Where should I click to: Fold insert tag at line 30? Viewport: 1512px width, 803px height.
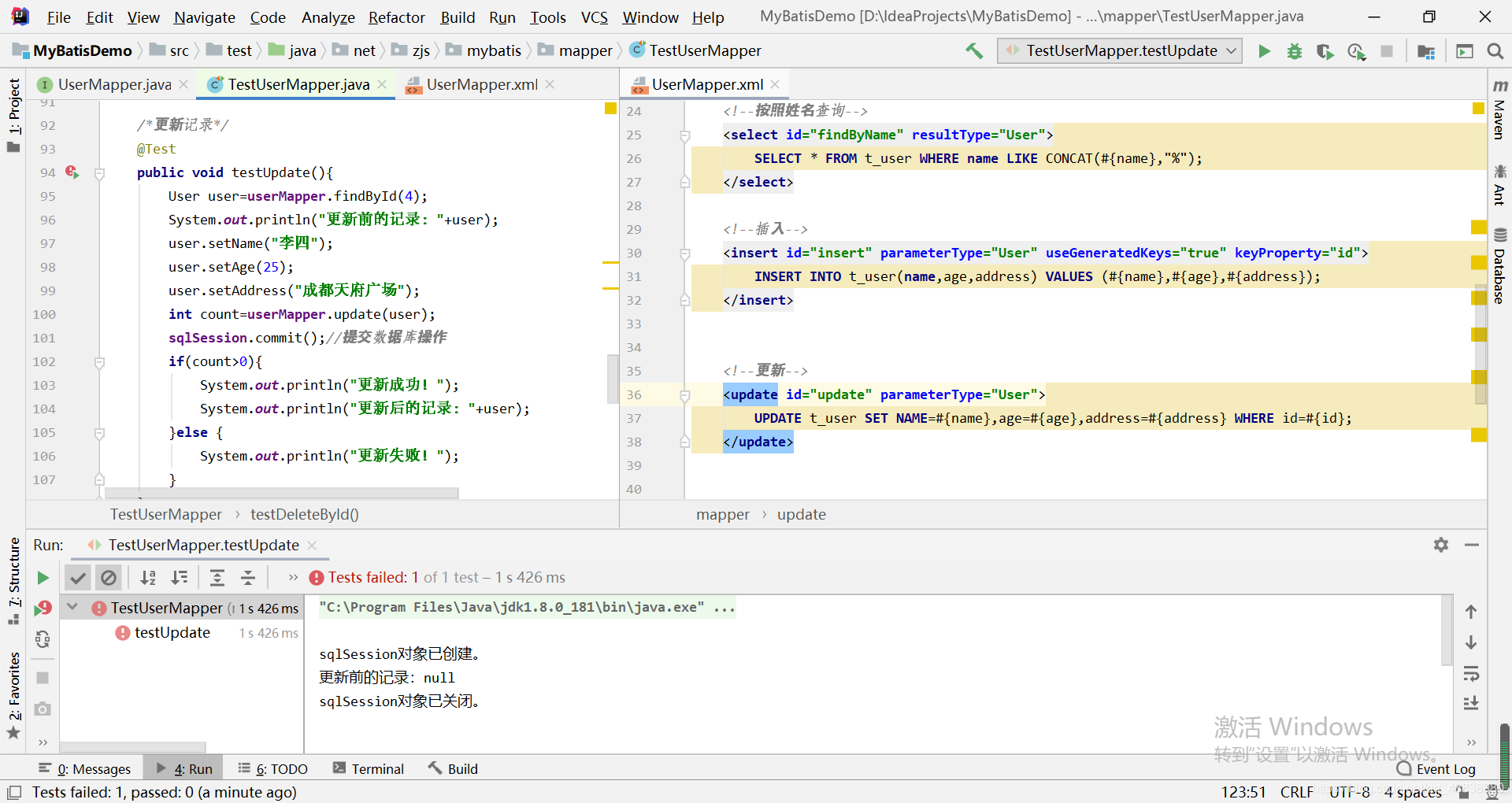[684, 253]
